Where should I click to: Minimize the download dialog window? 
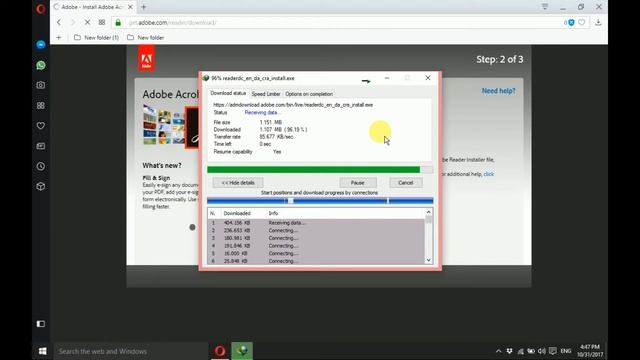(x=387, y=78)
